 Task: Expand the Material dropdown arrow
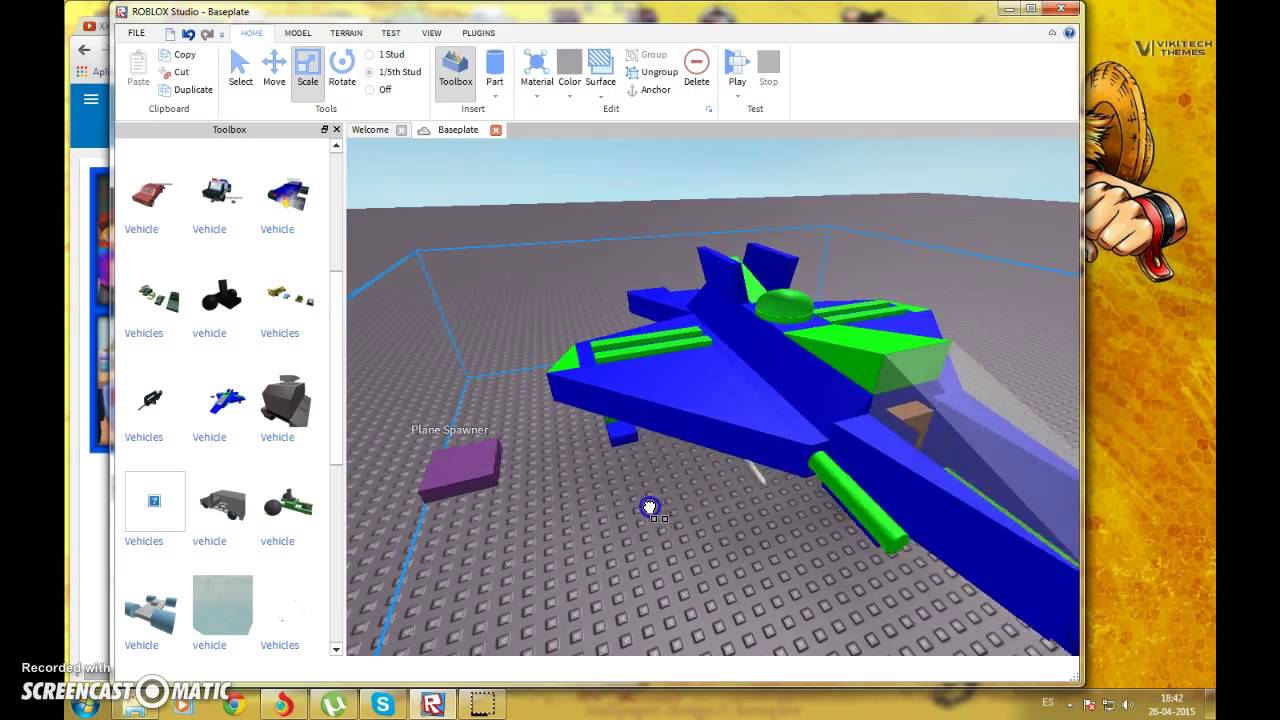(x=537, y=96)
